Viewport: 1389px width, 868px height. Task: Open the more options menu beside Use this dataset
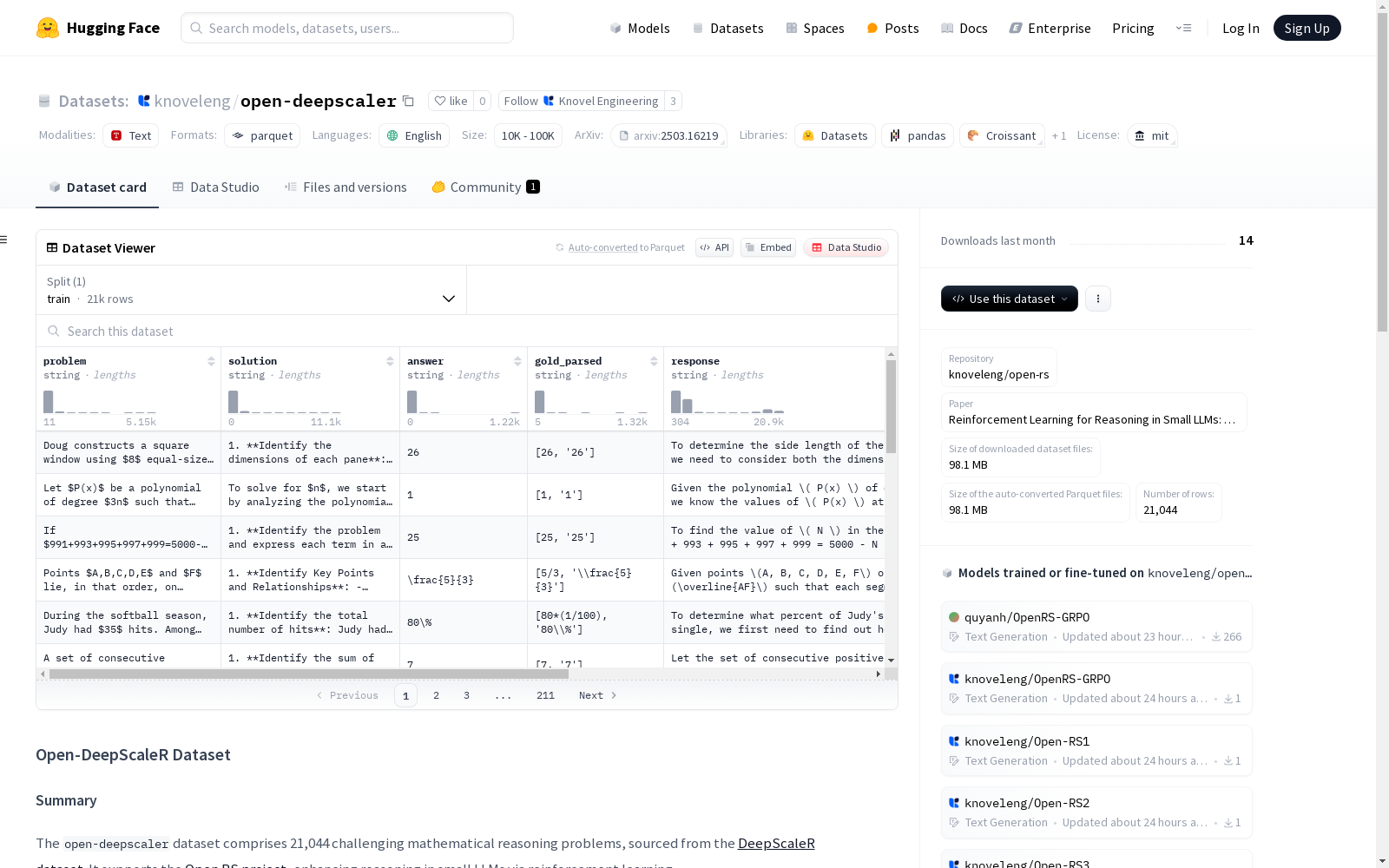tap(1098, 299)
